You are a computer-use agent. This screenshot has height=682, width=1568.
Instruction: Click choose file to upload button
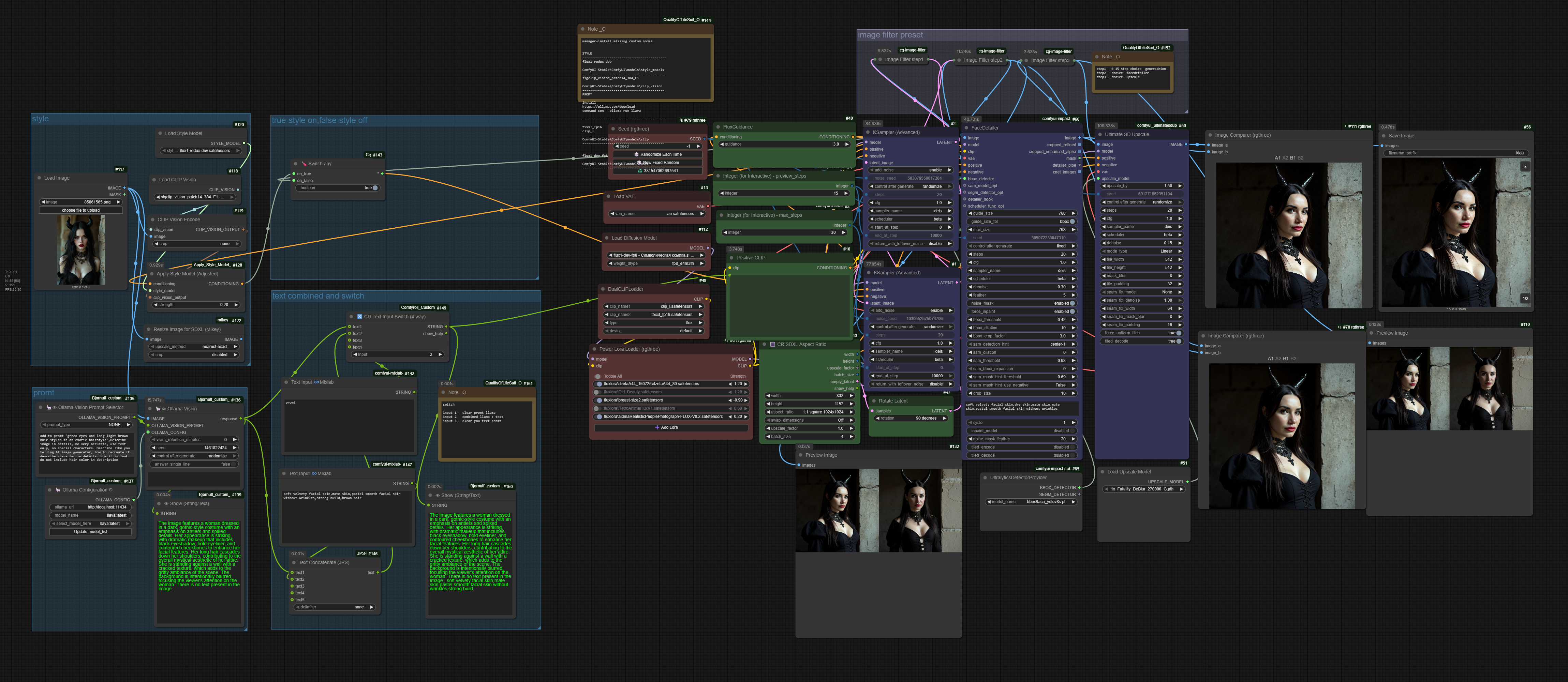(x=81, y=211)
